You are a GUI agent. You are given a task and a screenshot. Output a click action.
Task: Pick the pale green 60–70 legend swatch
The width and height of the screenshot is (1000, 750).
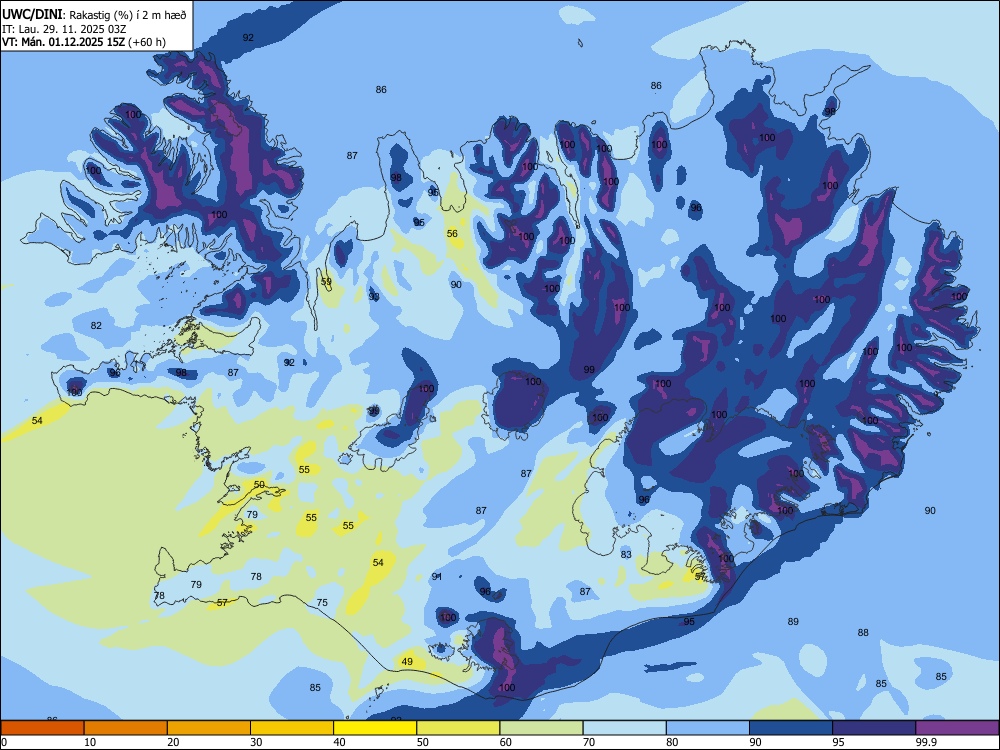click(541, 728)
